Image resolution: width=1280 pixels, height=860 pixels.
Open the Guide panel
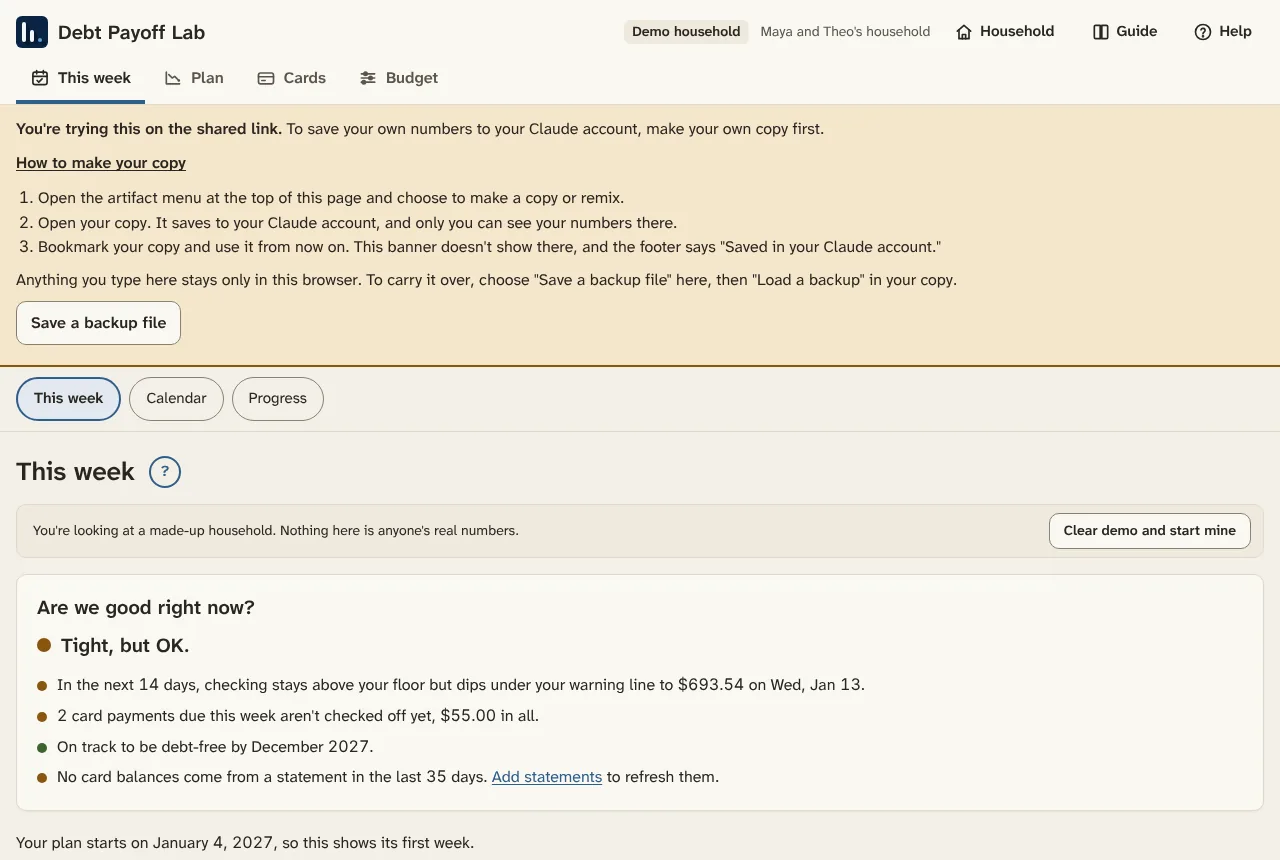pyautogui.click(x=1125, y=32)
